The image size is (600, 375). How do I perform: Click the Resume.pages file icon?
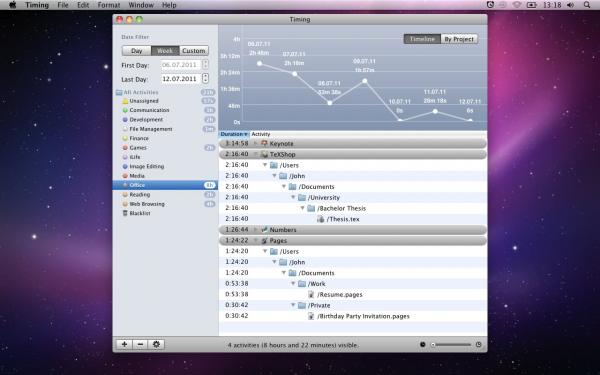tap(311, 295)
